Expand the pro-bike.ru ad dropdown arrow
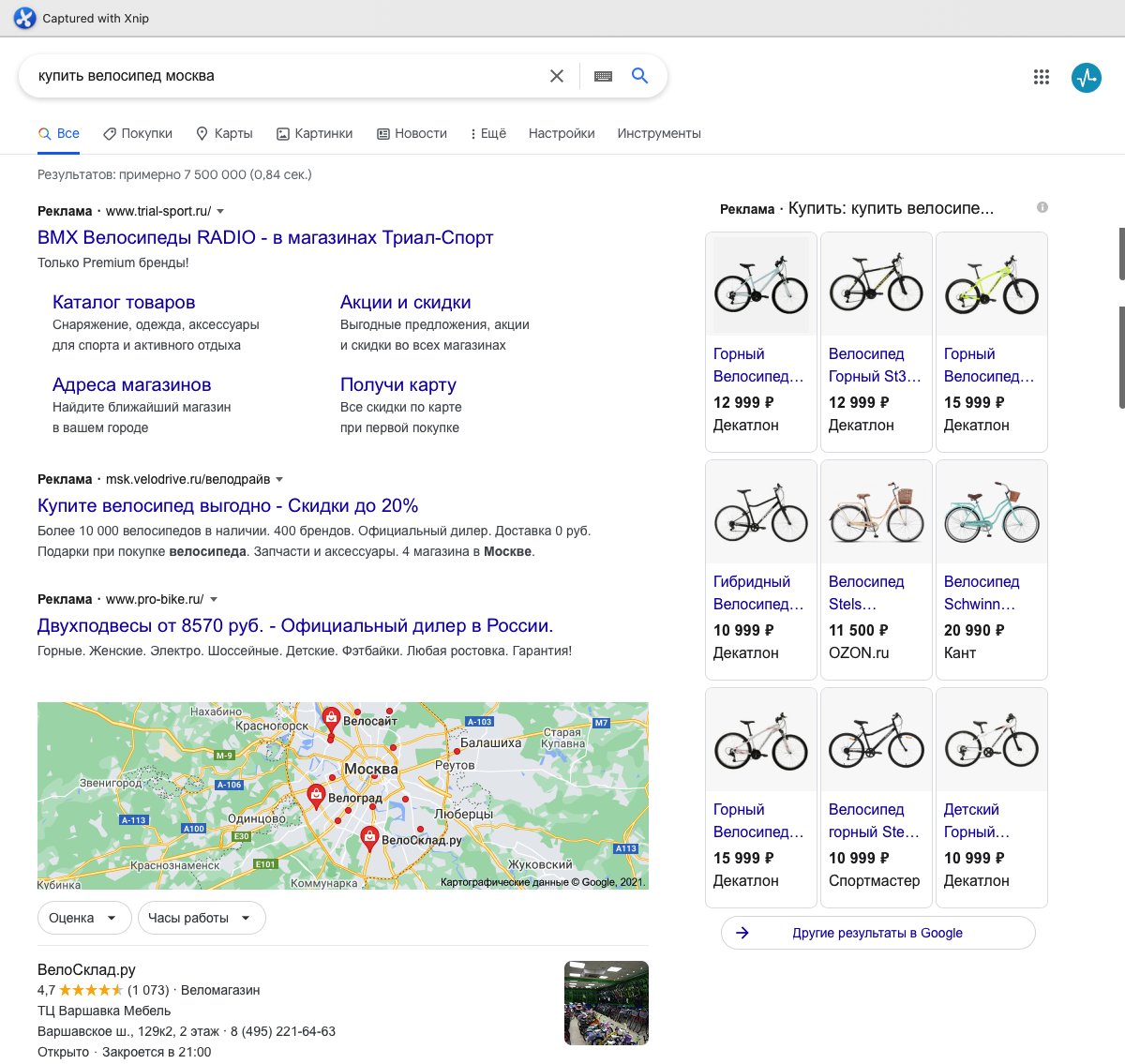 coord(214,600)
